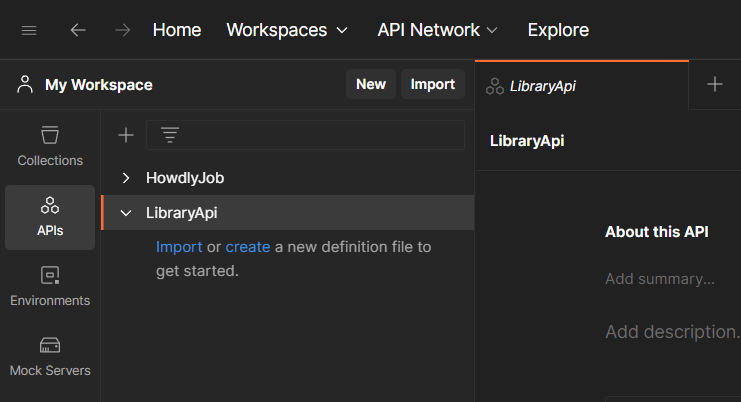Go back with the left arrow
This screenshot has width=741, height=402.
(x=78, y=30)
